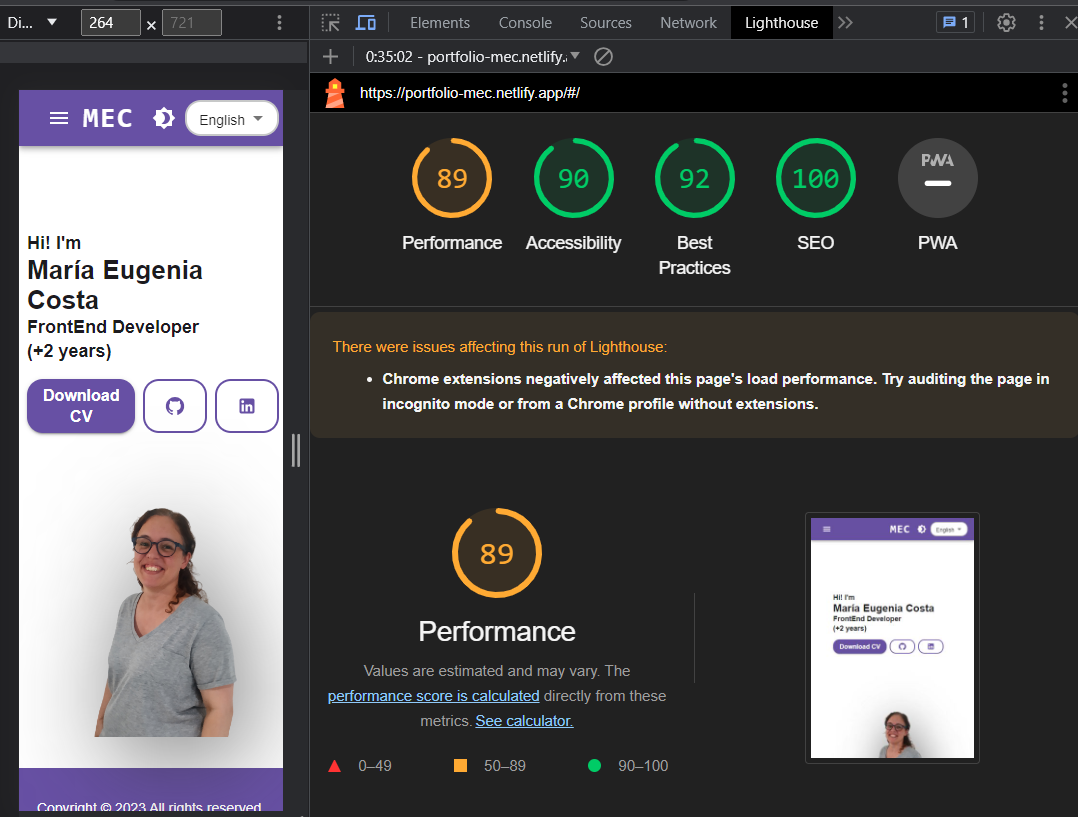Toggle the device emulation toolbar
The height and width of the screenshot is (817, 1078).
click(x=365, y=22)
